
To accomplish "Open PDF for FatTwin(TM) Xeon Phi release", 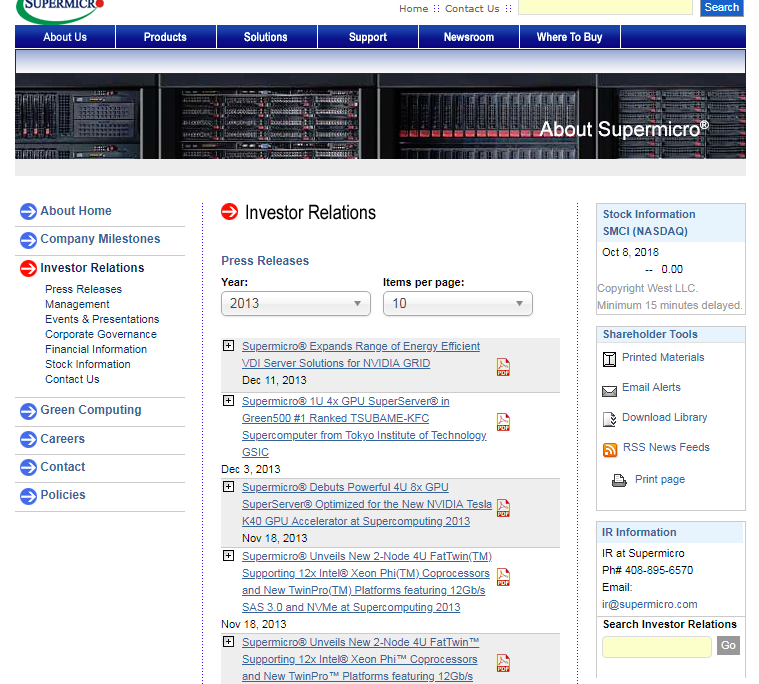I will coord(503,577).
